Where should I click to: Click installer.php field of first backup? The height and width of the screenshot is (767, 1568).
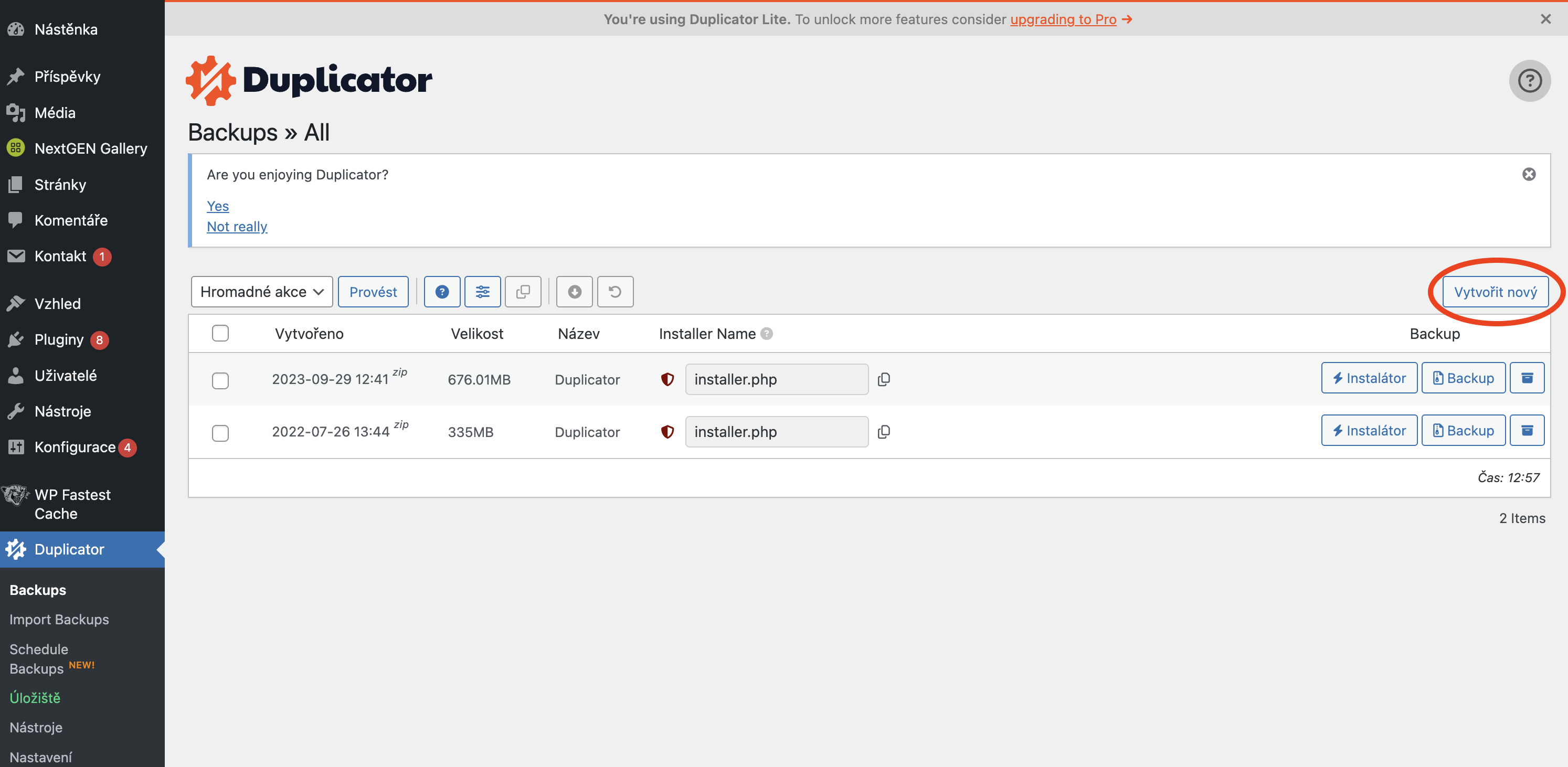pyautogui.click(x=776, y=379)
